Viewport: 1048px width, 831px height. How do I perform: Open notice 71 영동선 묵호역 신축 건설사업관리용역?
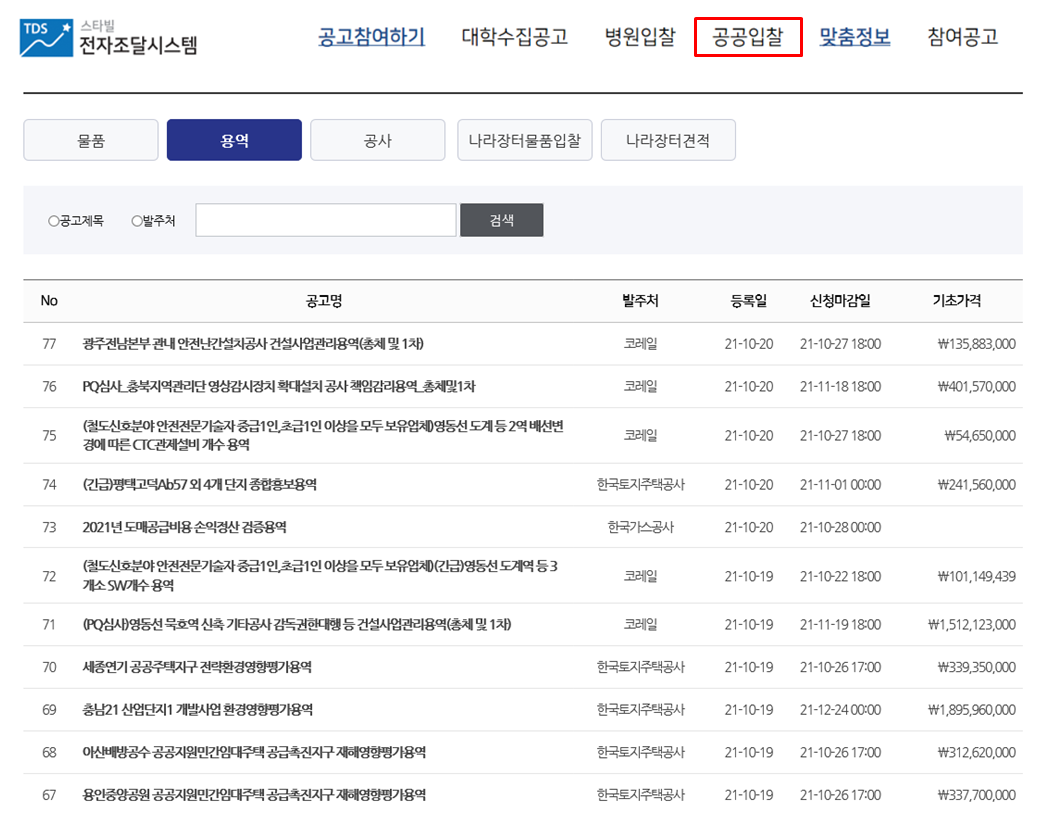297,624
